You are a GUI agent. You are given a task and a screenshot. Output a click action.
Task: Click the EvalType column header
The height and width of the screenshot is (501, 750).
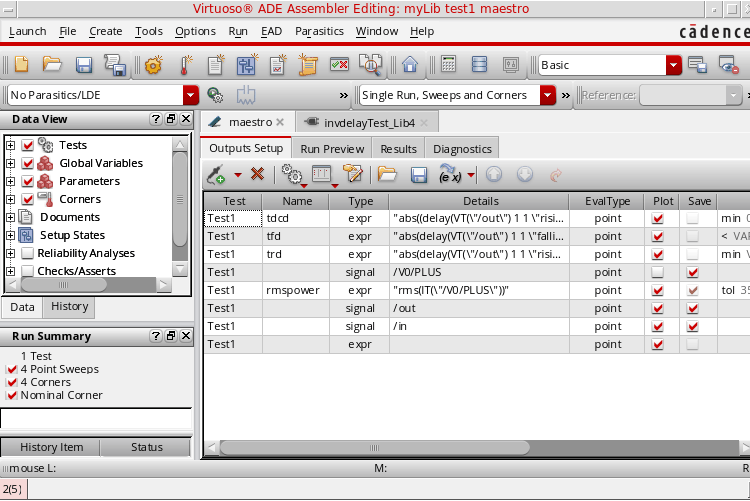click(x=607, y=201)
